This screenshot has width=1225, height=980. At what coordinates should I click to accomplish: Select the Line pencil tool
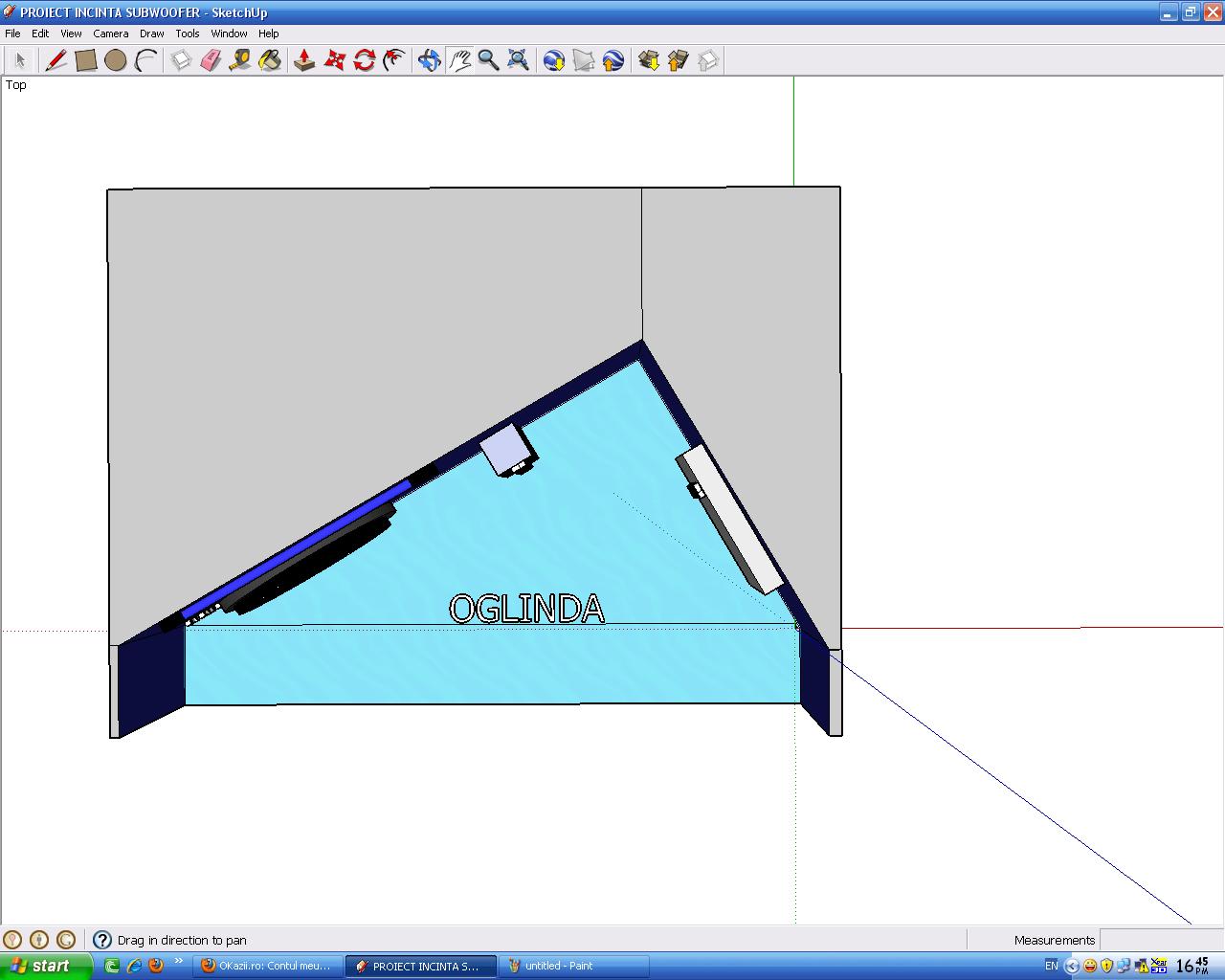click(56, 60)
